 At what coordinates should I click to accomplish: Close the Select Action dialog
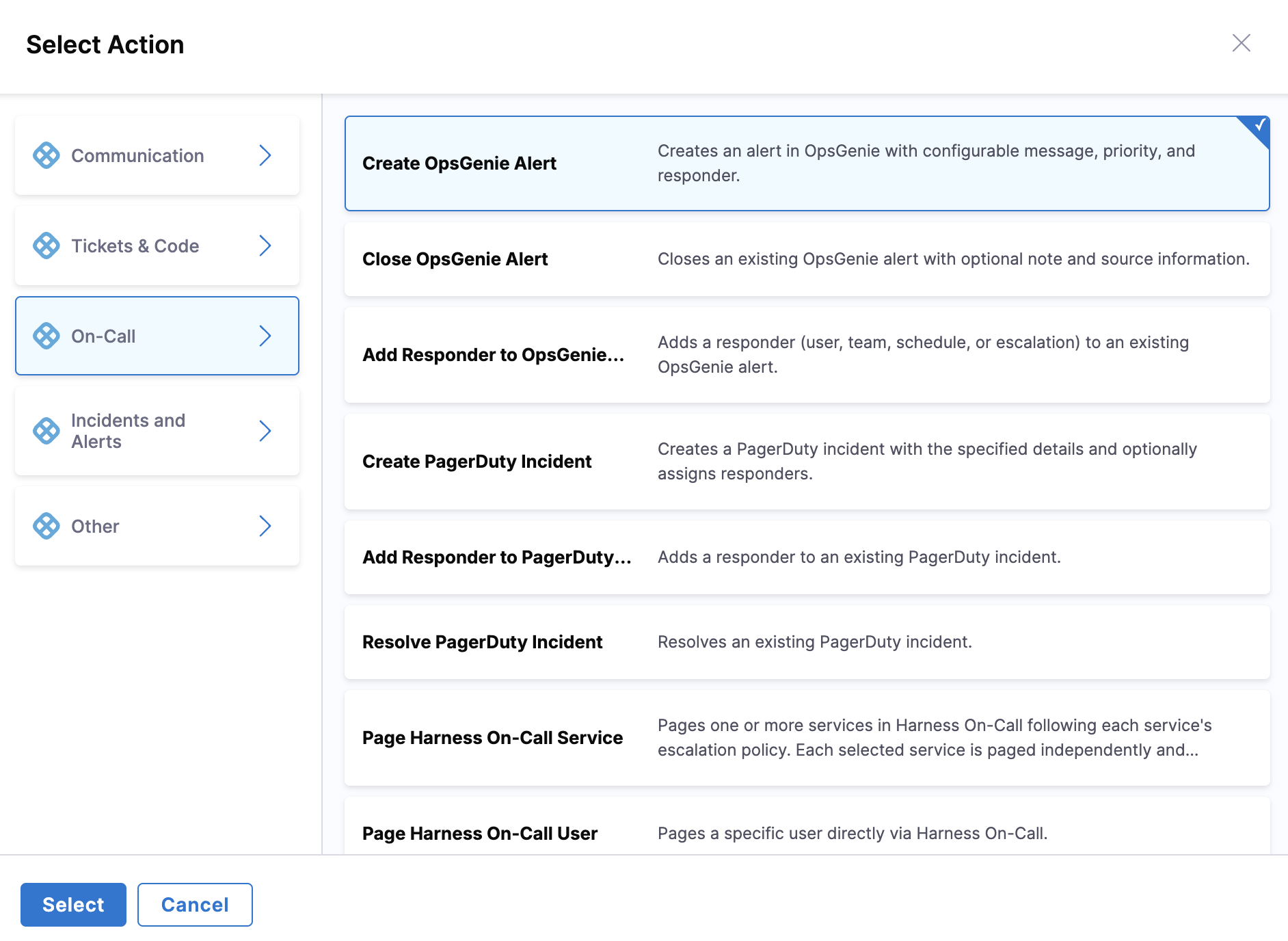[1242, 43]
